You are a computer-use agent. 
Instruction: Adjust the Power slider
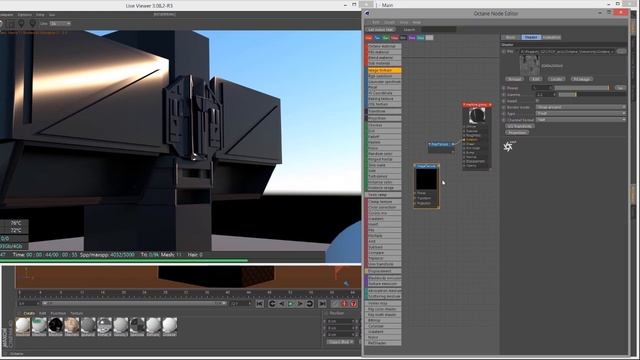583,88
